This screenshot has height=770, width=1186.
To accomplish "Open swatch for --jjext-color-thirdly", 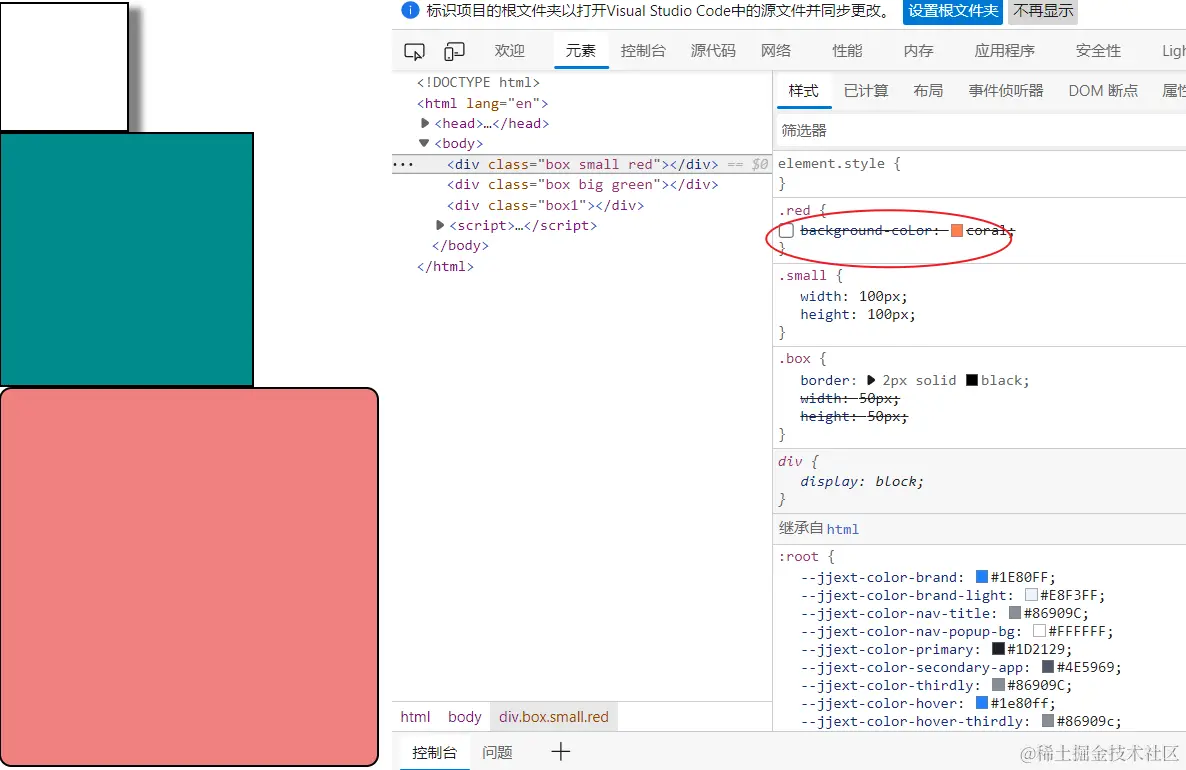I will [x=998, y=685].
